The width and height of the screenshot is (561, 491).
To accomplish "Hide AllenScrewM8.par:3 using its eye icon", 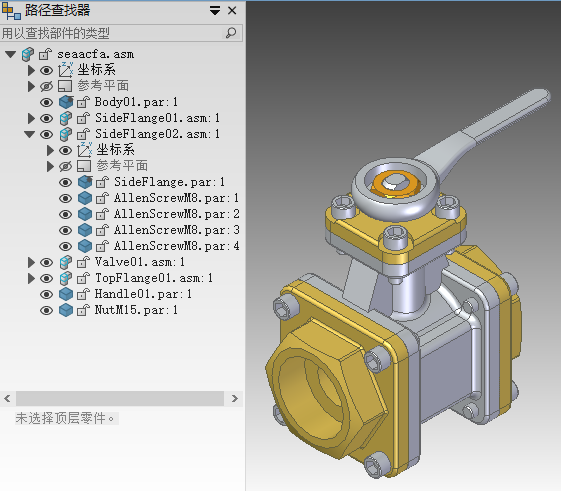I will 65,230.
